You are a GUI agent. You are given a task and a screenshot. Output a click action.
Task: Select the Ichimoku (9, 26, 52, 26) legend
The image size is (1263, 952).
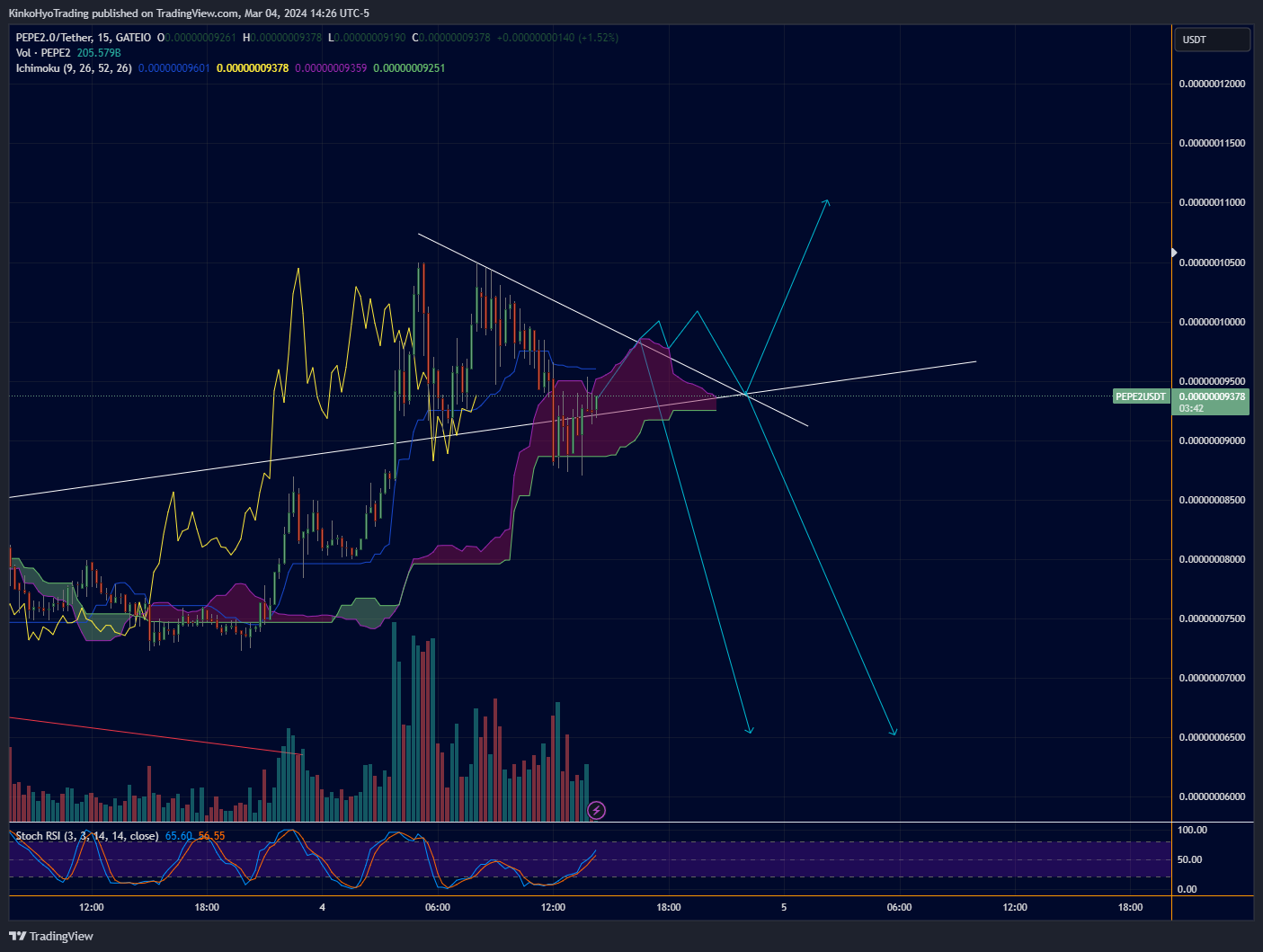[74, 68]
